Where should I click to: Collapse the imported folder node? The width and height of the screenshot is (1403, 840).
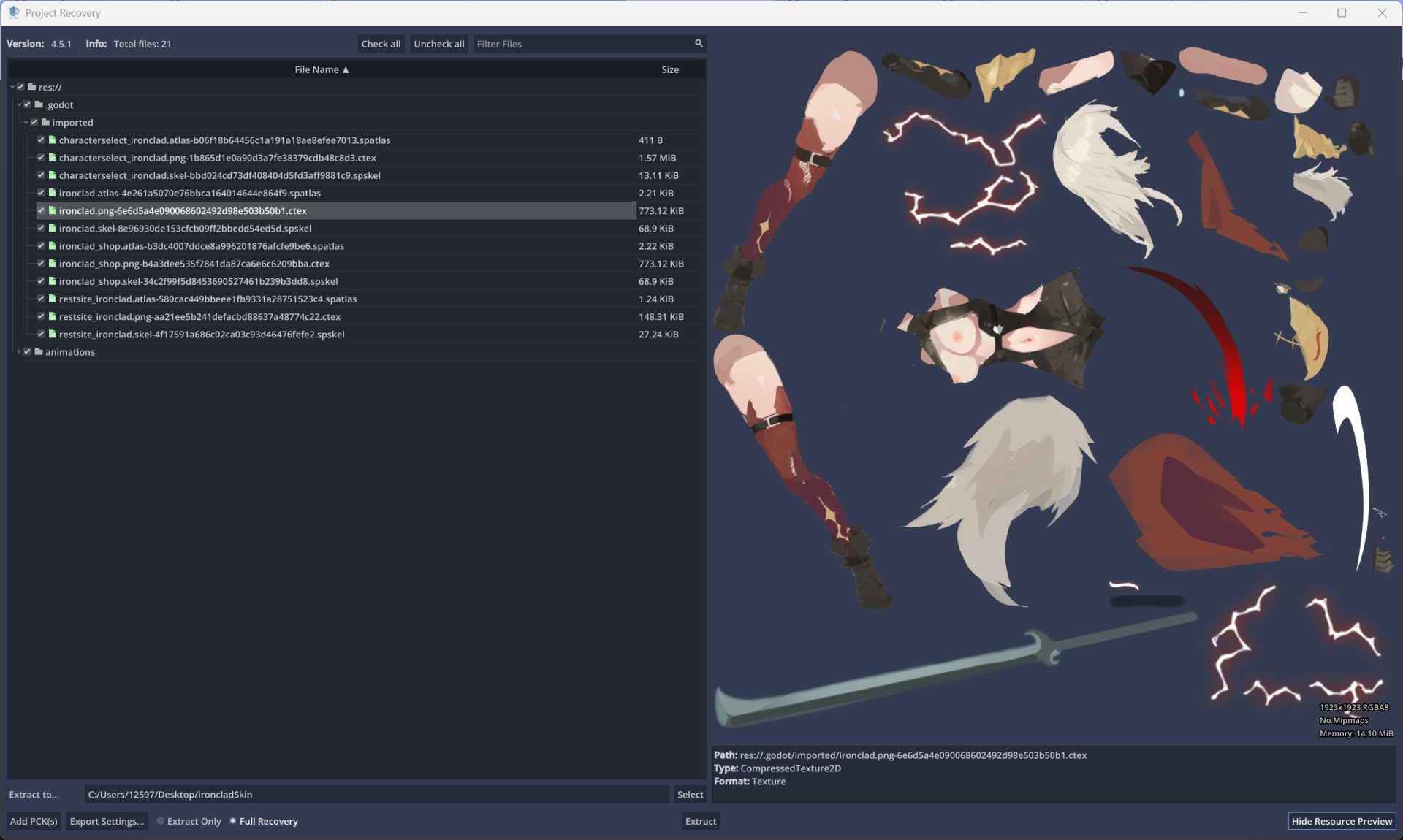[x=26, y=122]
